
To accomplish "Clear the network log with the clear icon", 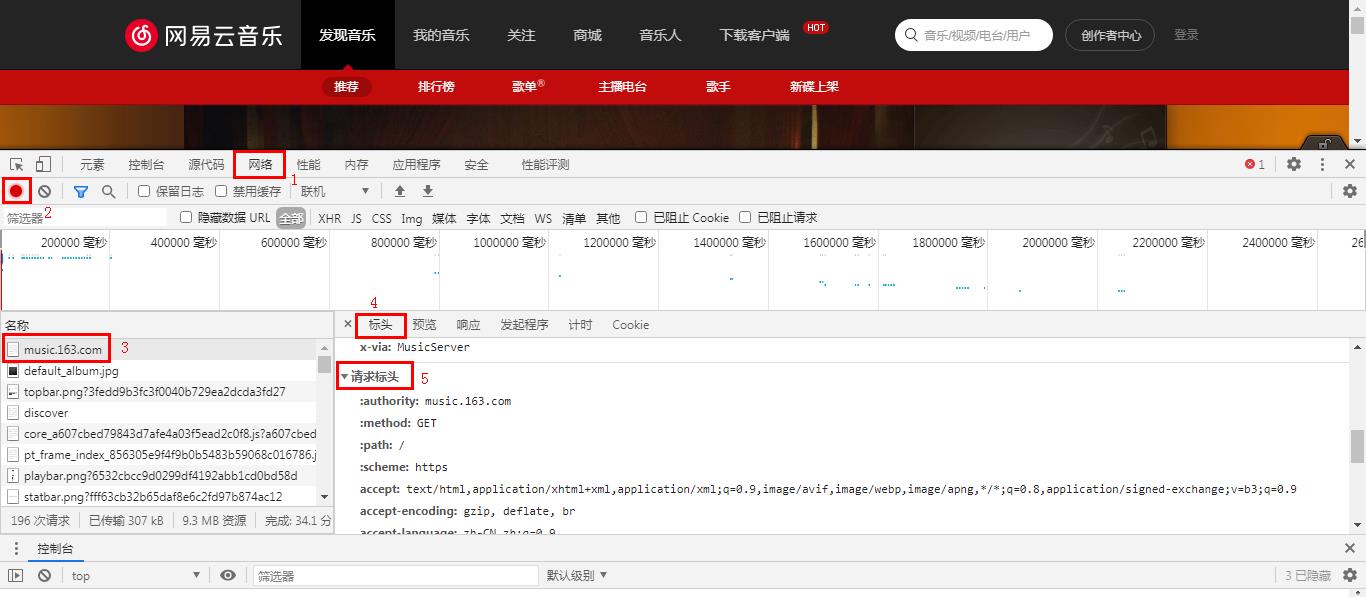I will (45, 191).
